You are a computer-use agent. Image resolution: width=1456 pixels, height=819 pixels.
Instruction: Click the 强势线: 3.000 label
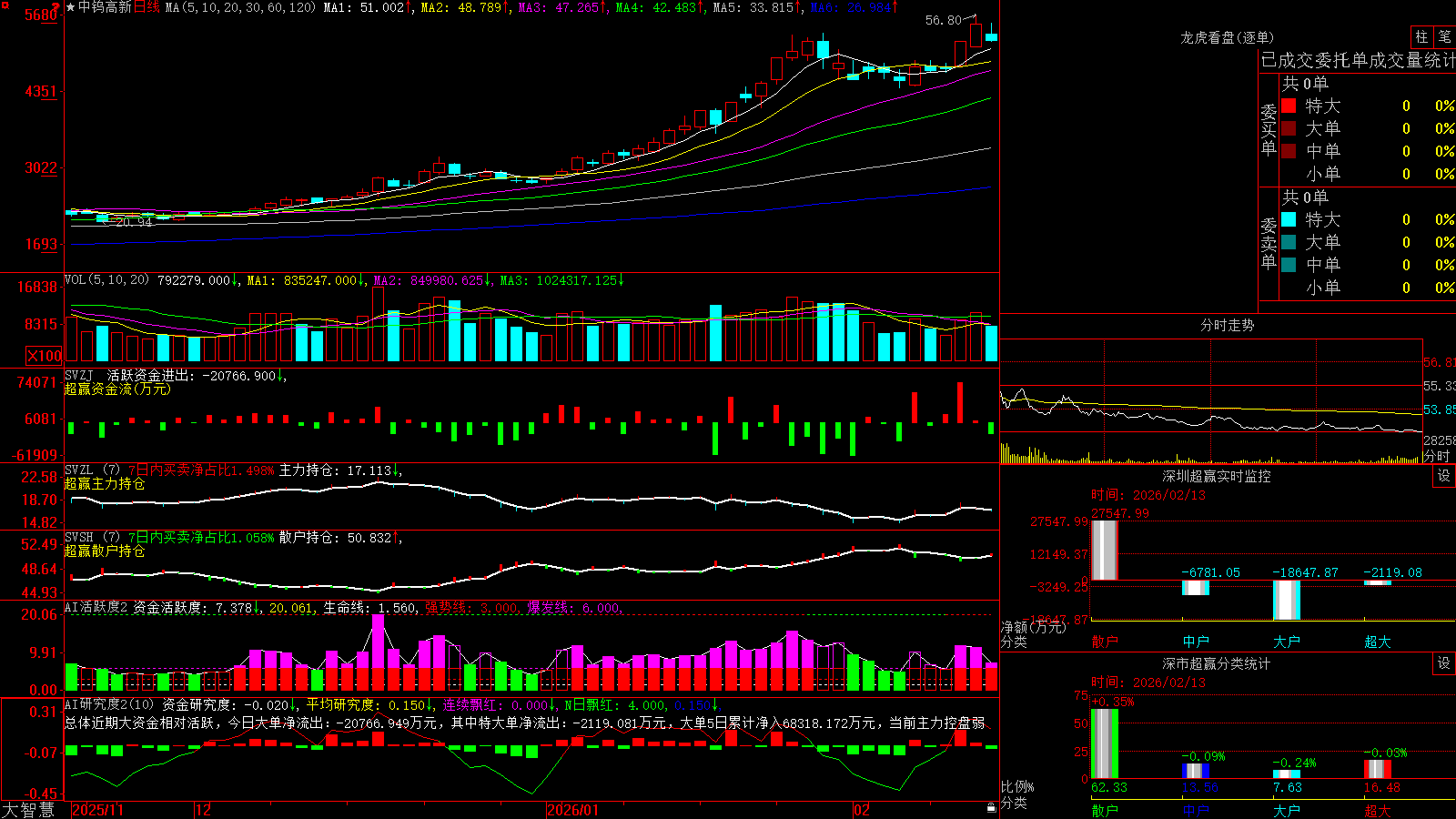pos(471,607)
